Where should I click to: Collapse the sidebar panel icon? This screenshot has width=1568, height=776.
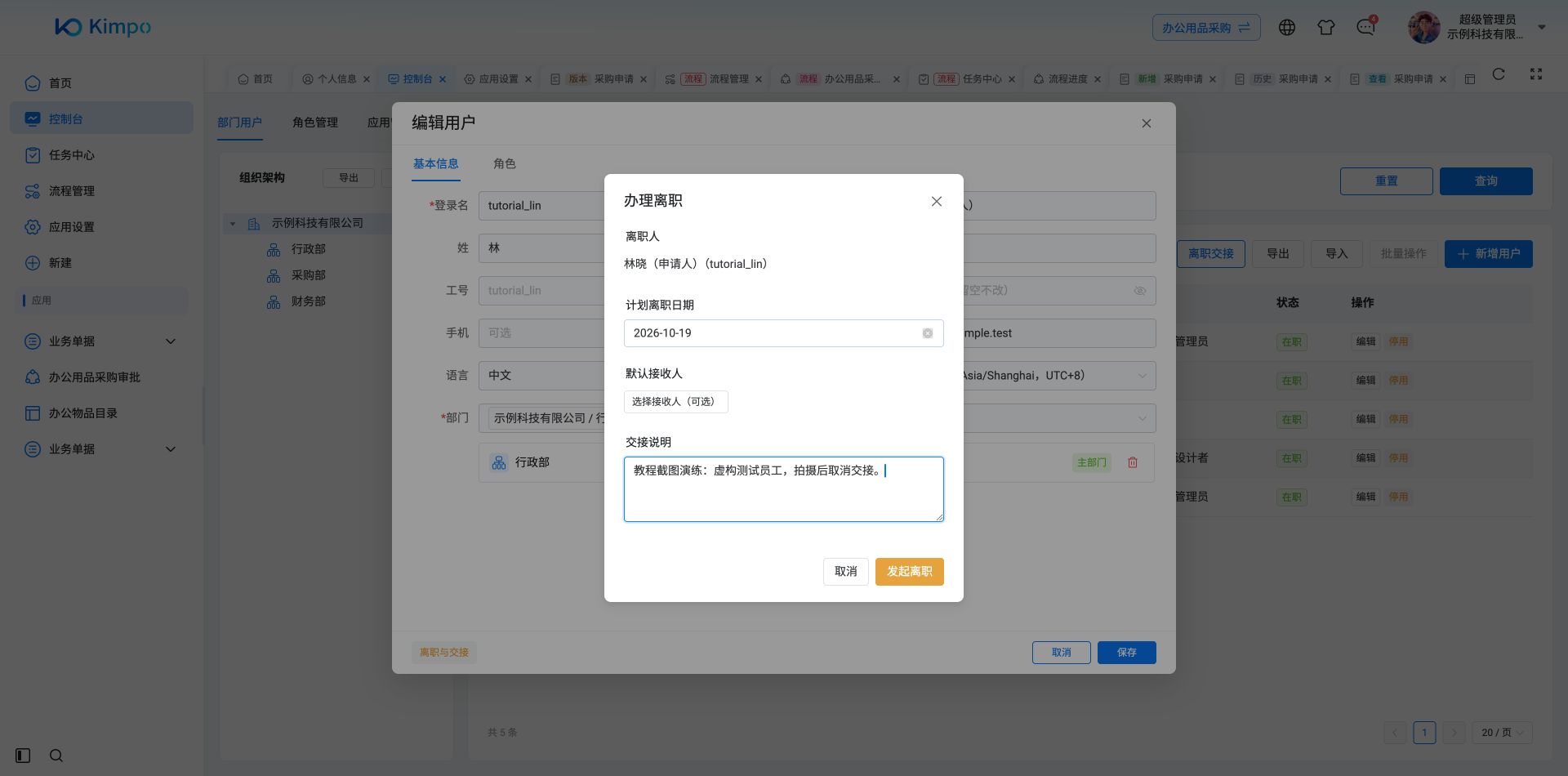[x=23, y=756]
